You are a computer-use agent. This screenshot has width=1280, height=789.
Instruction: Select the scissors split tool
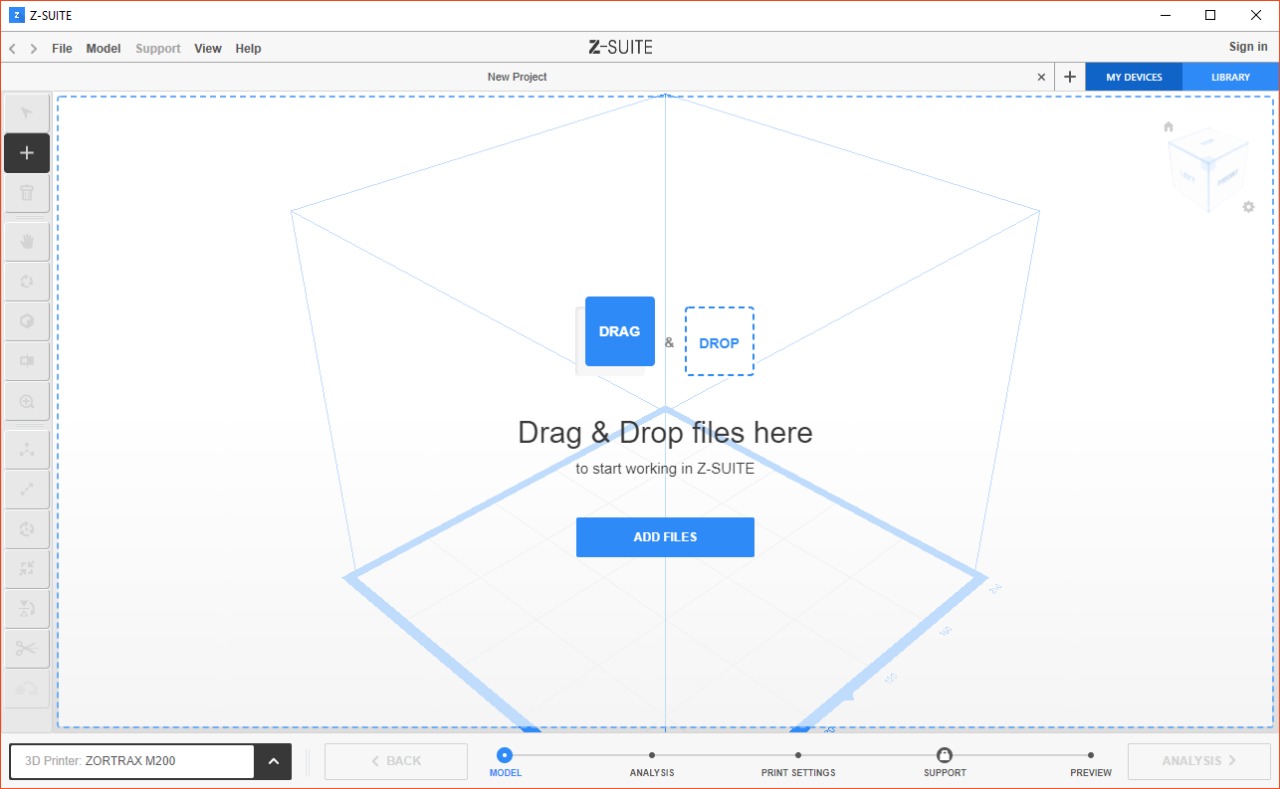coord(27,648)
